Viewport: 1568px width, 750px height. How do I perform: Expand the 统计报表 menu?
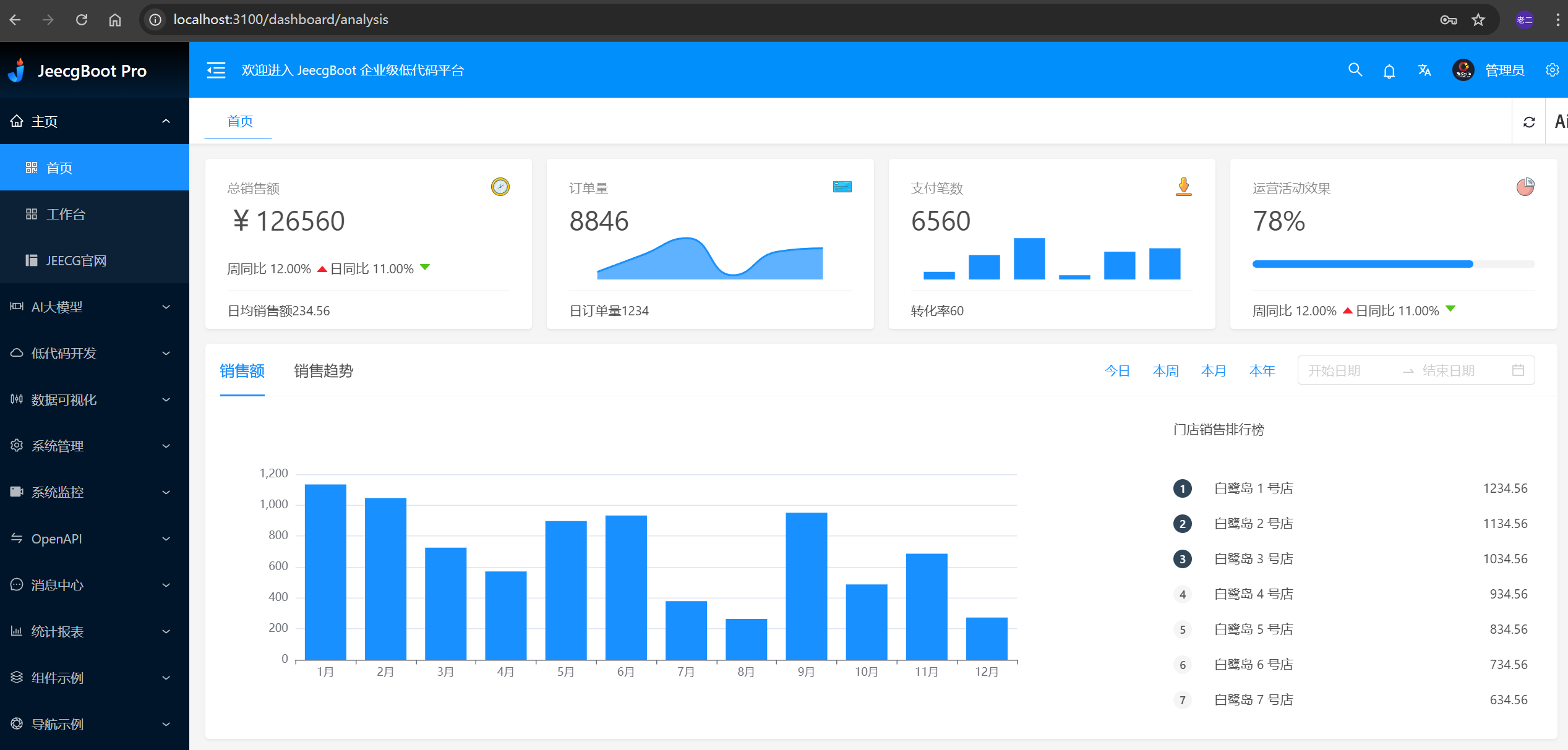pos(95,631)
